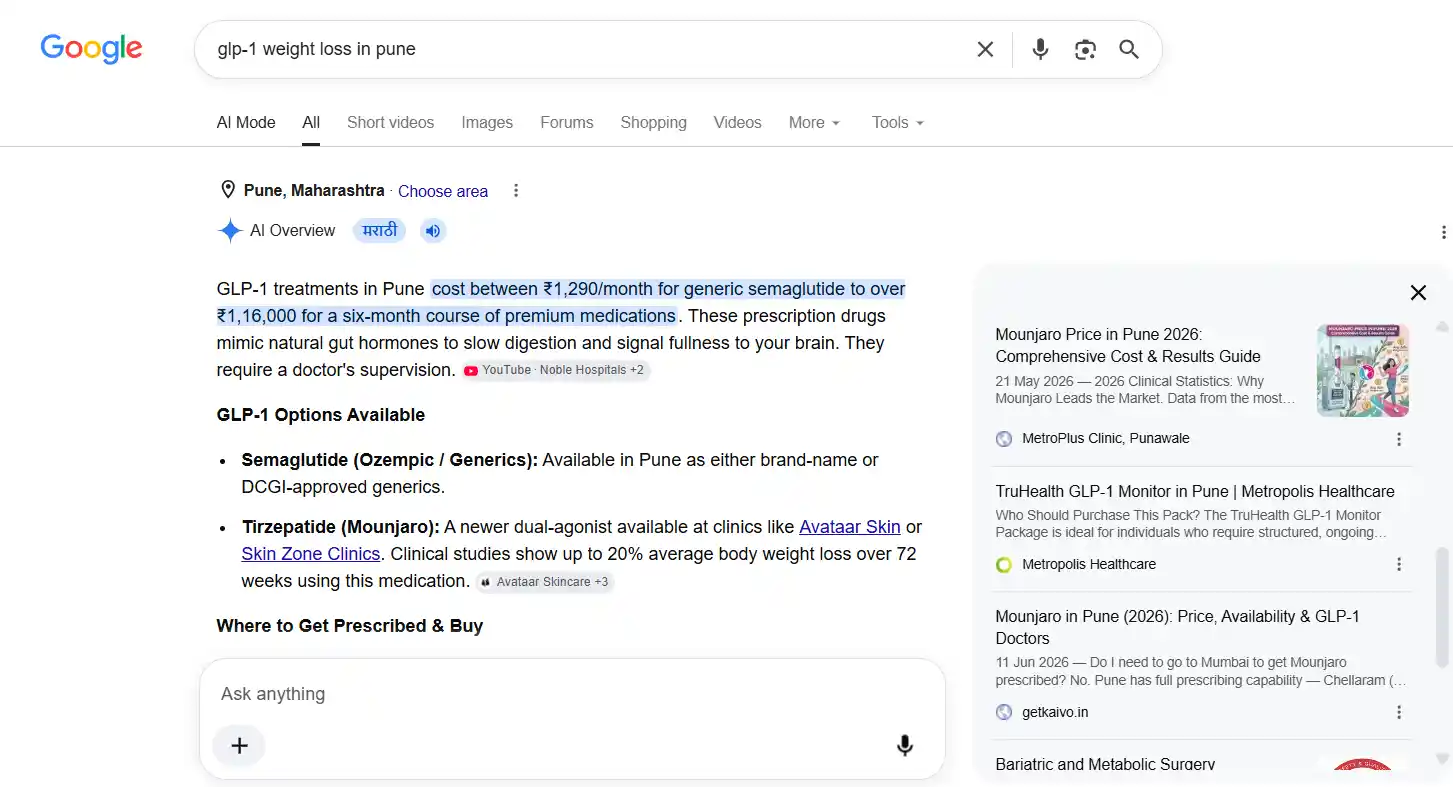Play AI Overview audio with speaker icon
Image resolution: width=1453 pixels, height=787 pixels.
point(432,231)
